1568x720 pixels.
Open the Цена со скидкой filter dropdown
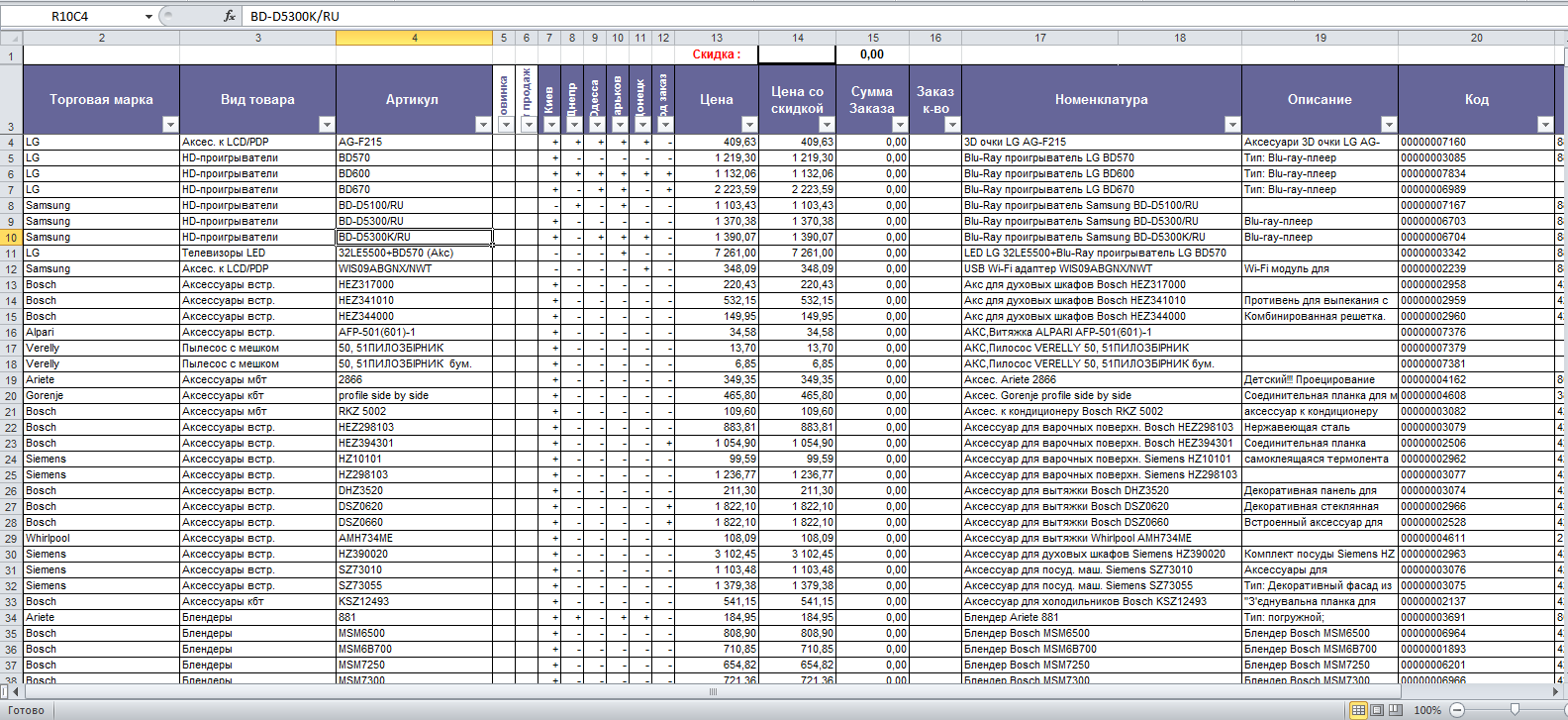point(827,124)
